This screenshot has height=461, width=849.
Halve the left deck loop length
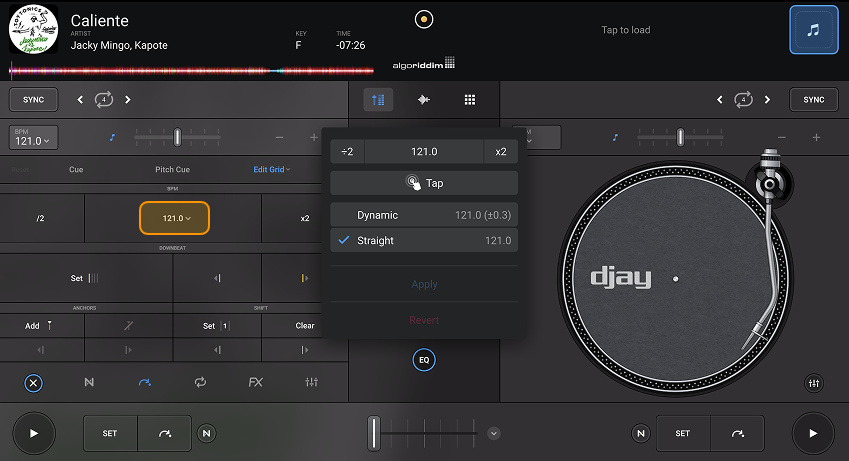(80, 100)
